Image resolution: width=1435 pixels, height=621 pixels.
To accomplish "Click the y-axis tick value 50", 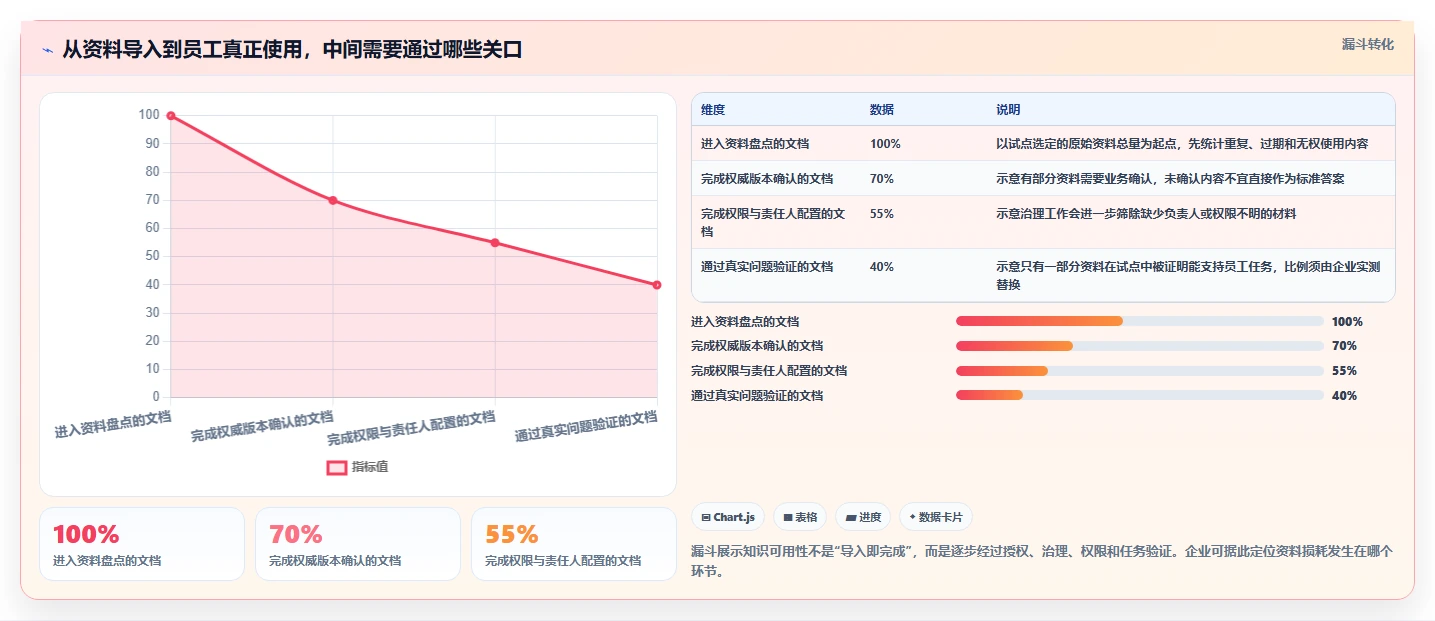I will pyautogui.click(x=152, y=257).
